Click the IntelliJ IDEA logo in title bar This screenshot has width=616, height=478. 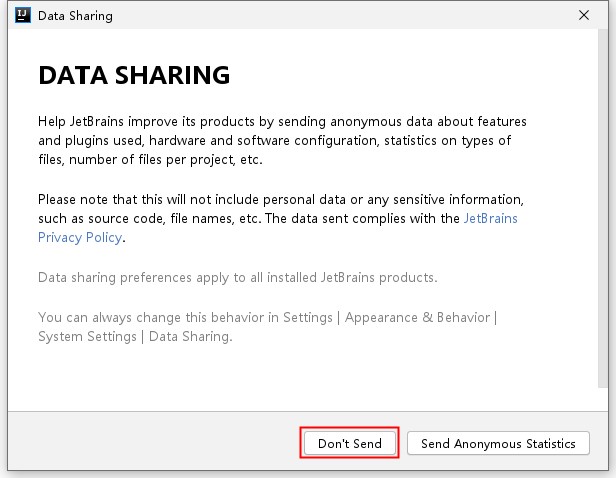pyautogui.click(x=22, y=15)
